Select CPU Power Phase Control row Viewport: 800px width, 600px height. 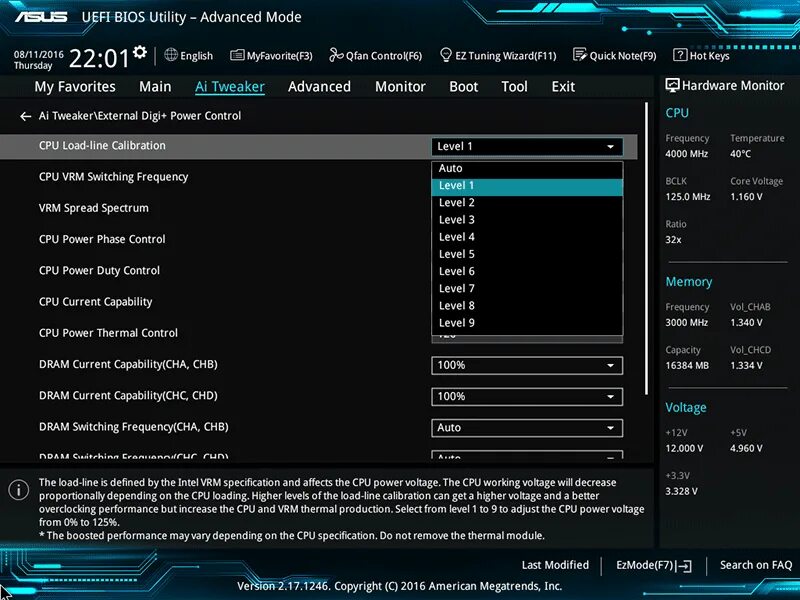(102, 239)
